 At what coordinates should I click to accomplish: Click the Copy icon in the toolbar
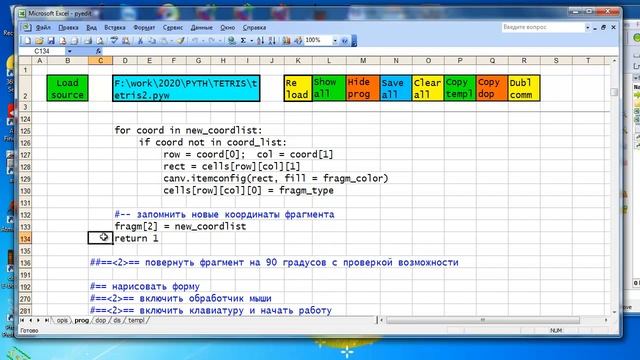point(152,40)
